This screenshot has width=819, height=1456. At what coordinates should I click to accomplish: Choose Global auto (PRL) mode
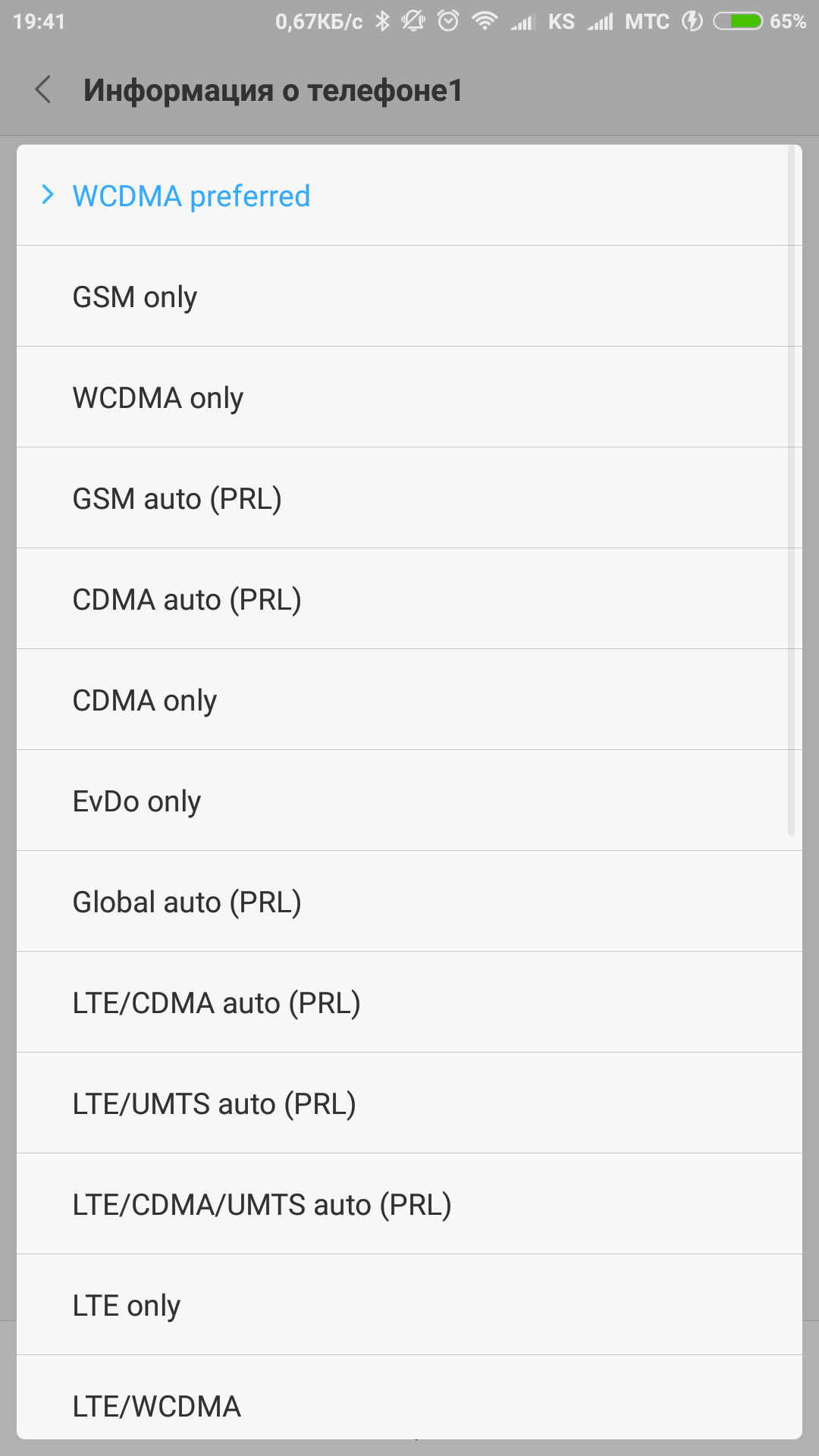click(187, 902)
